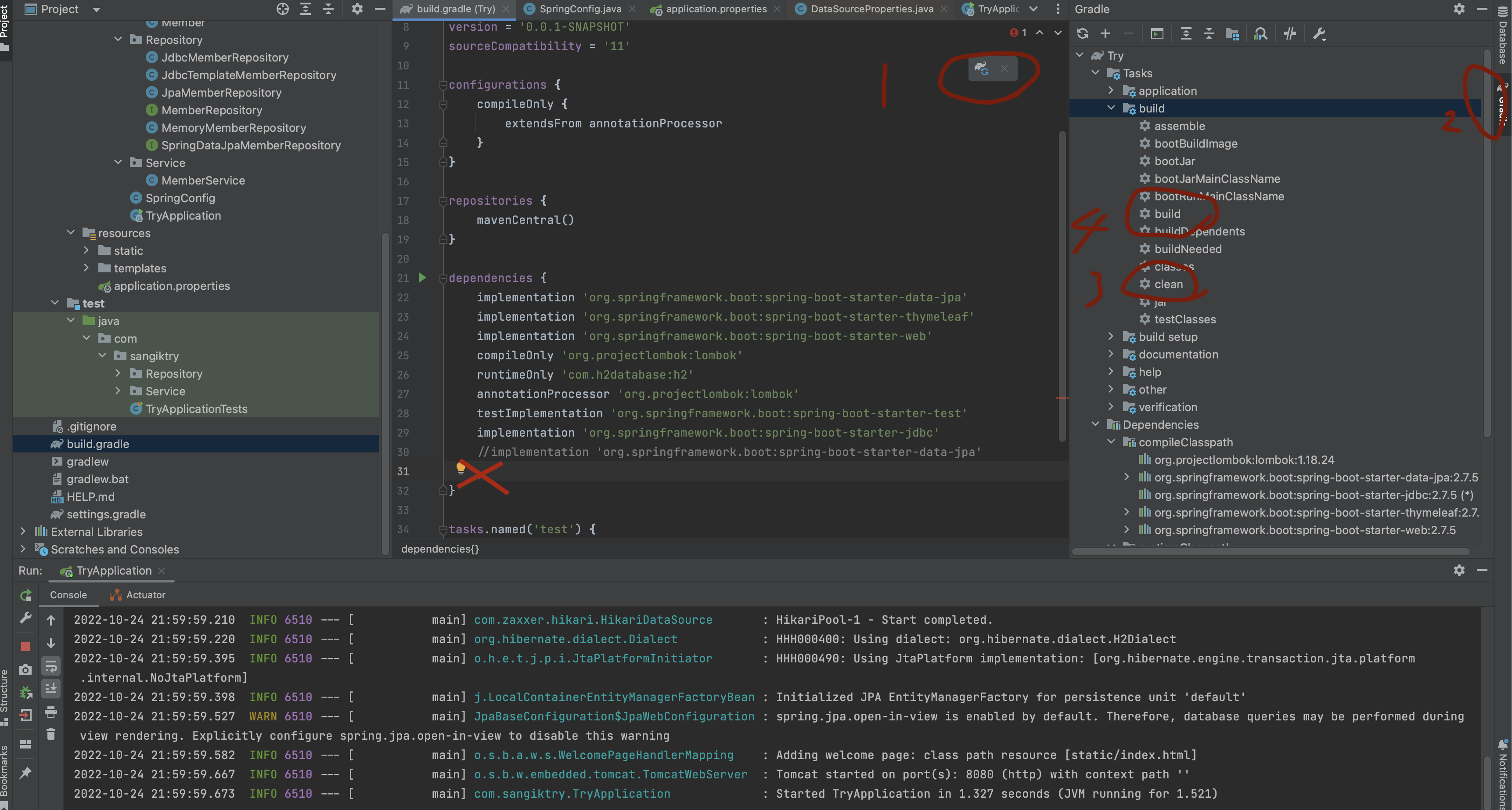1512x810 pixels.
Task: Expand all in Project panel toolbar
Action: click(x=305, y=9)
